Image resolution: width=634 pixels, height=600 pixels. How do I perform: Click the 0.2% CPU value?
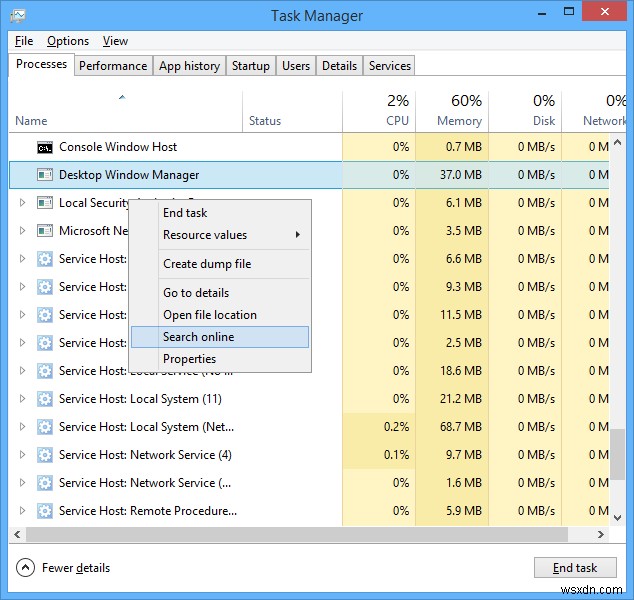pyautogui.click(x=396, y=427)
